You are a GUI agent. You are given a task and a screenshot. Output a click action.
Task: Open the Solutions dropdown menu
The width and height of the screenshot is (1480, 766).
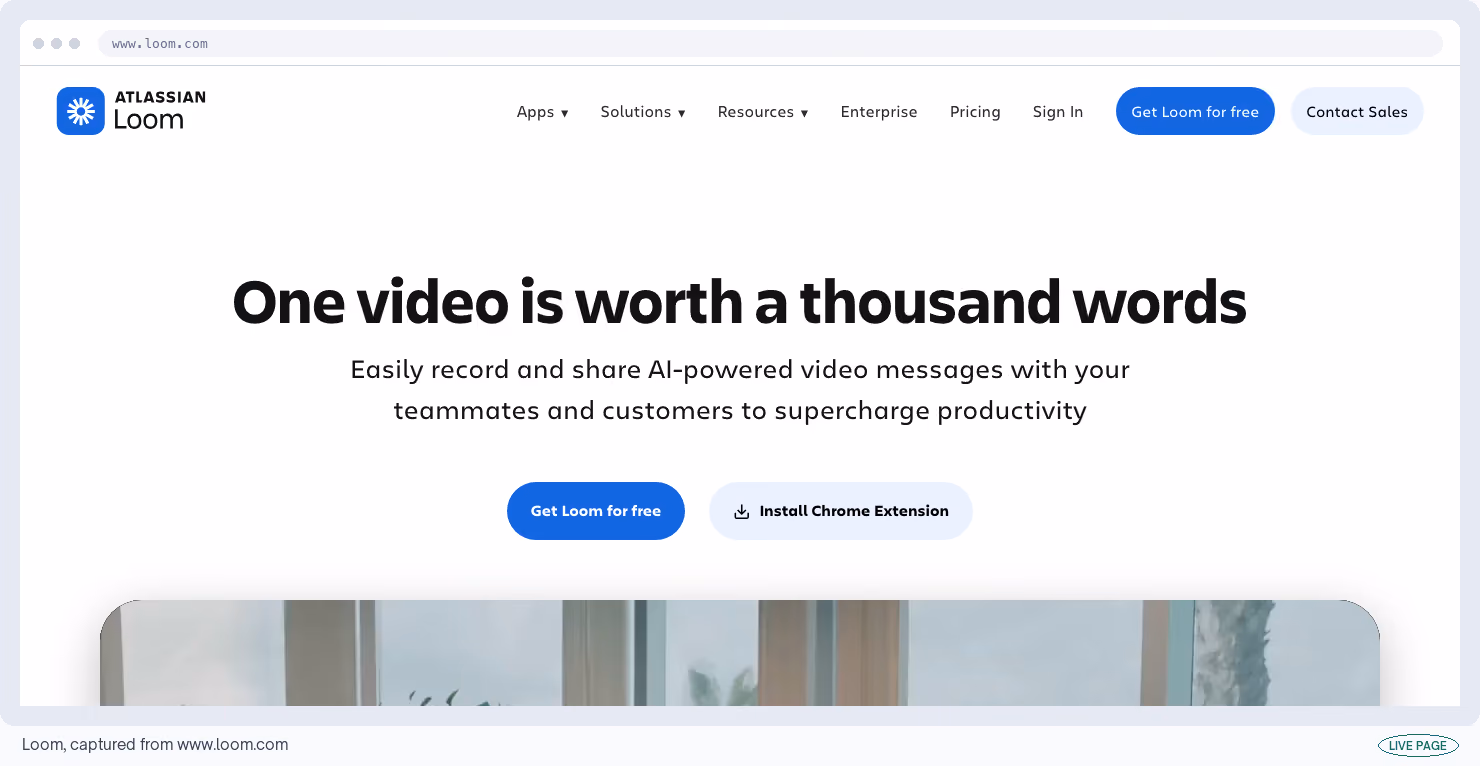643,112
